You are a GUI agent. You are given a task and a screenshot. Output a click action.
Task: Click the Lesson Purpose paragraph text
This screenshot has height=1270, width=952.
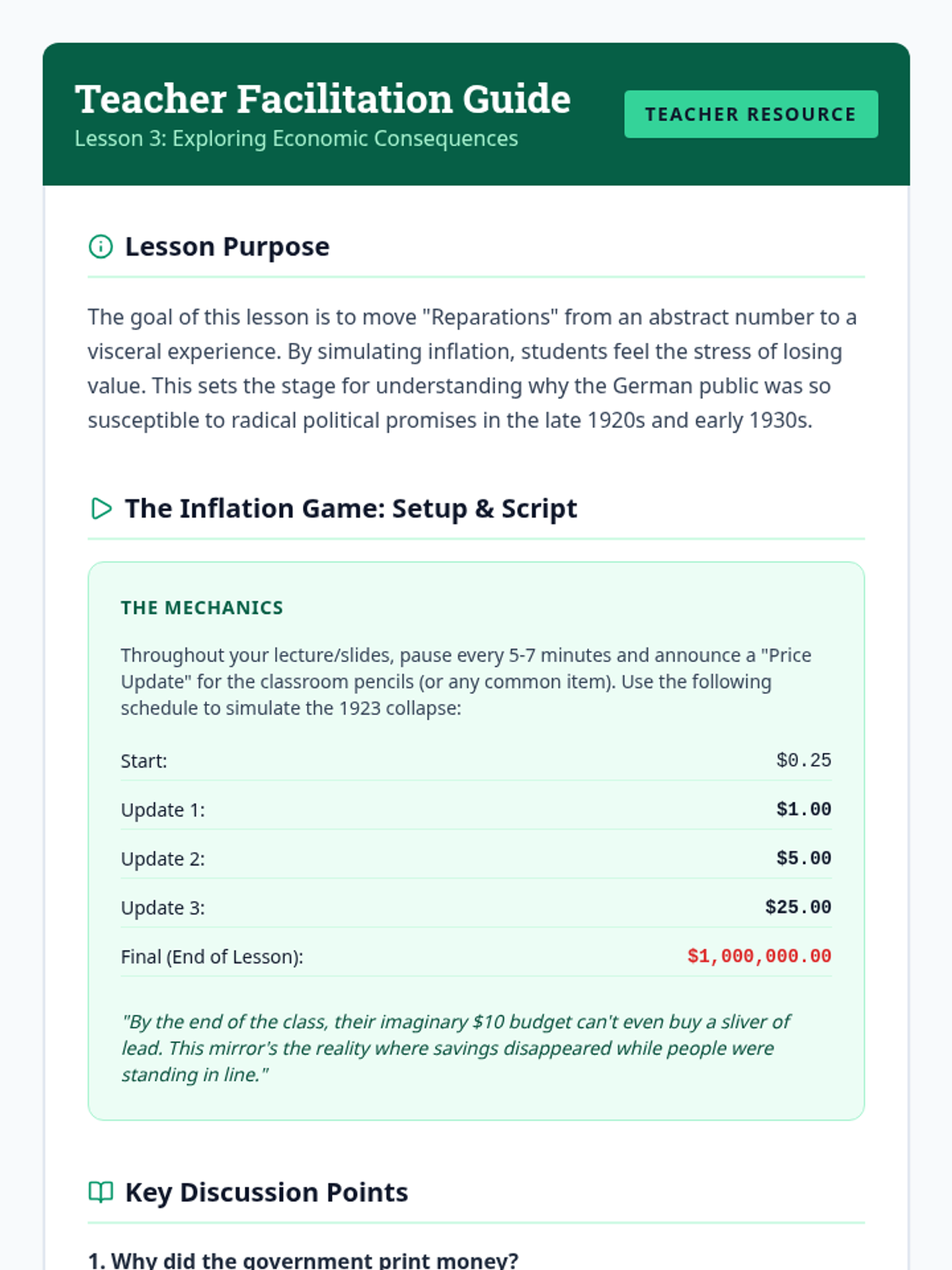(x=472, y=369)
